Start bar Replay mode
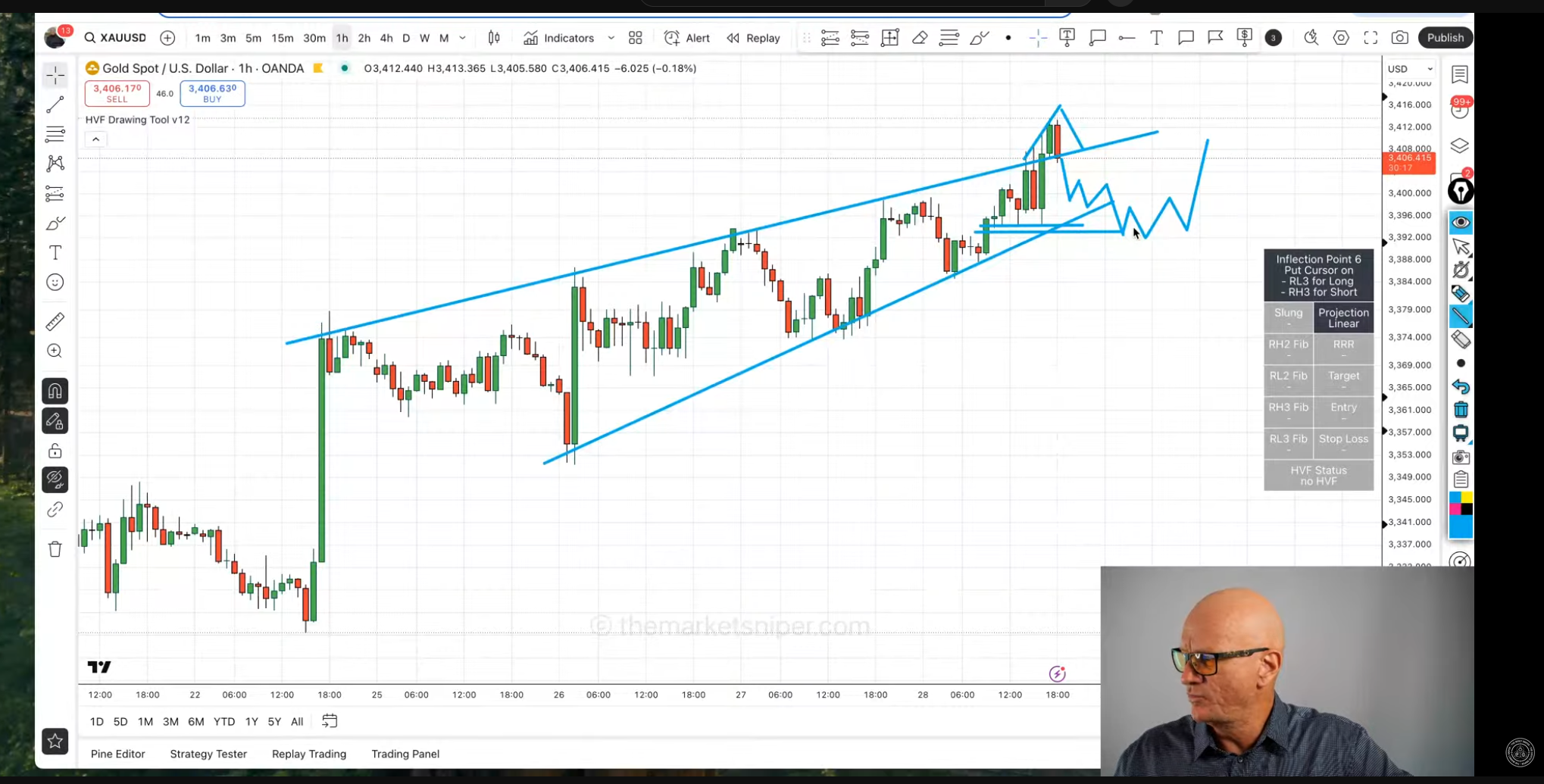The image size is (1544, 784). (x=754, y=38)
